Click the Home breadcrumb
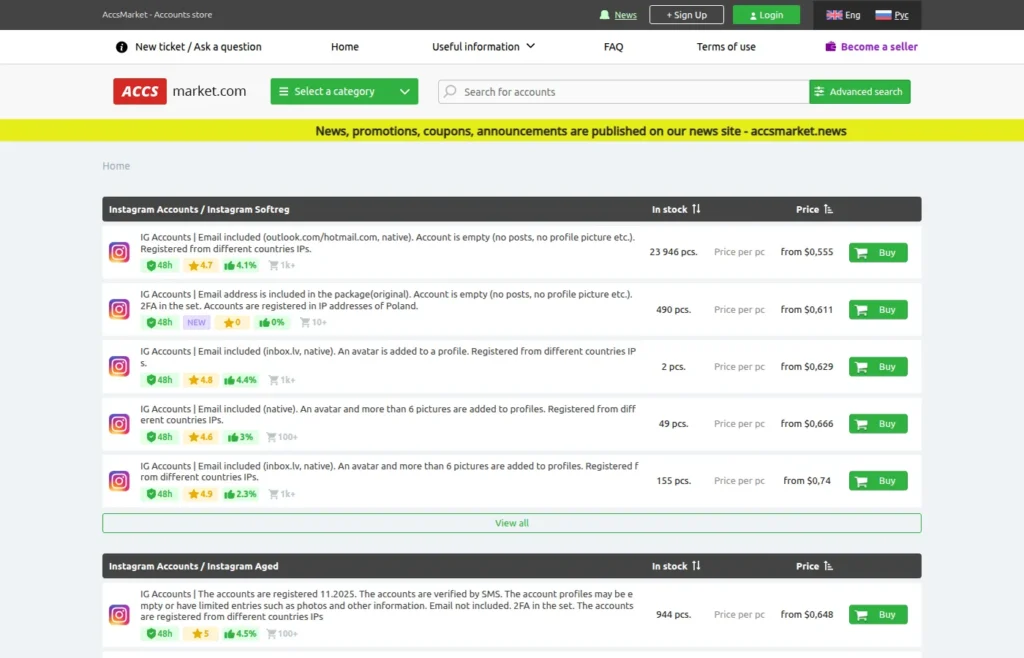Screen dimensions: 1024x658 coord(116,166)
